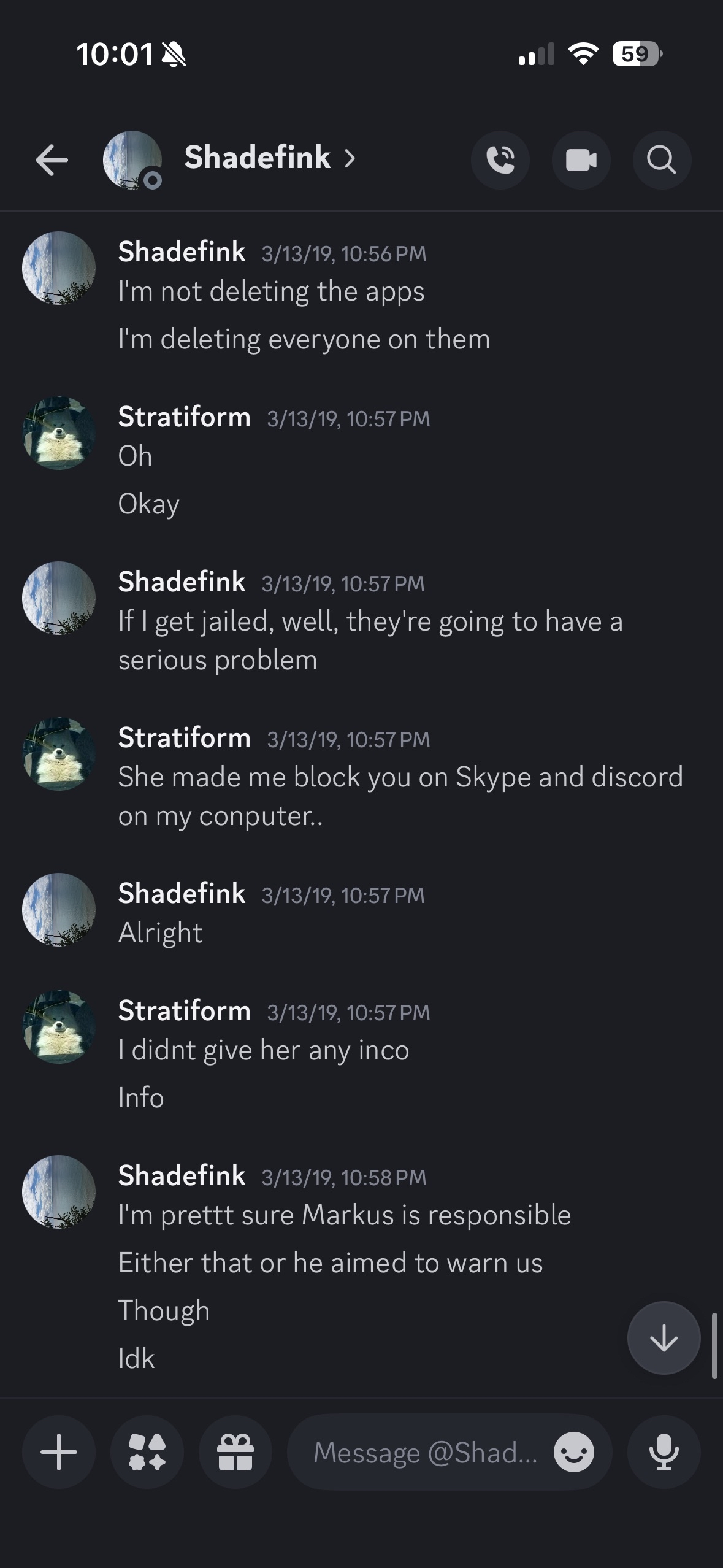Go back to the DM list

tap(53, 159)
